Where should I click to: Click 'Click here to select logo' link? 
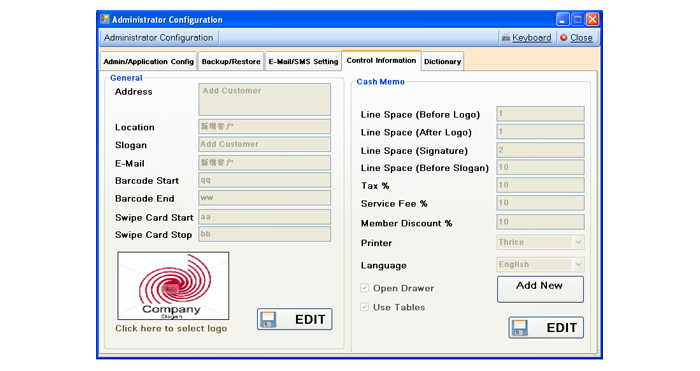point(171,329)
